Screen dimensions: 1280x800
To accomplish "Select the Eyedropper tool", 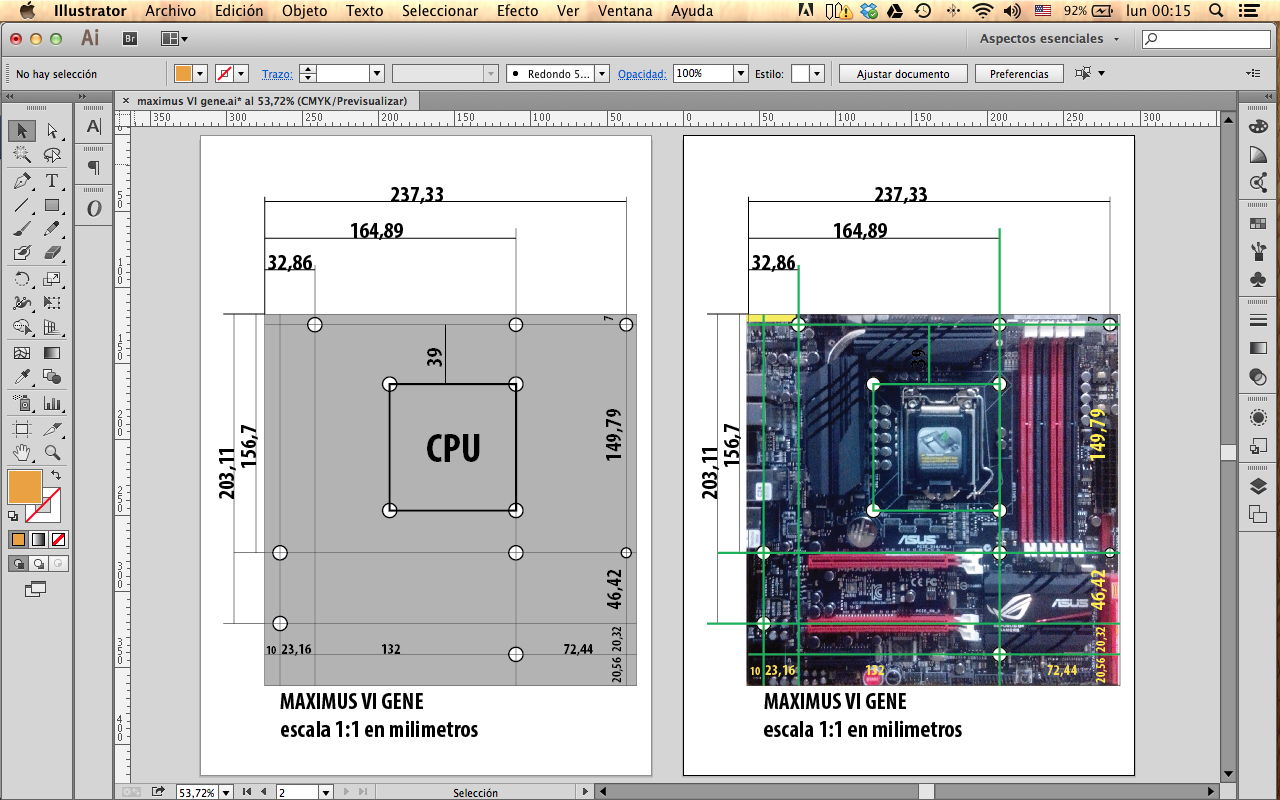I will click(x=21, y=377).
